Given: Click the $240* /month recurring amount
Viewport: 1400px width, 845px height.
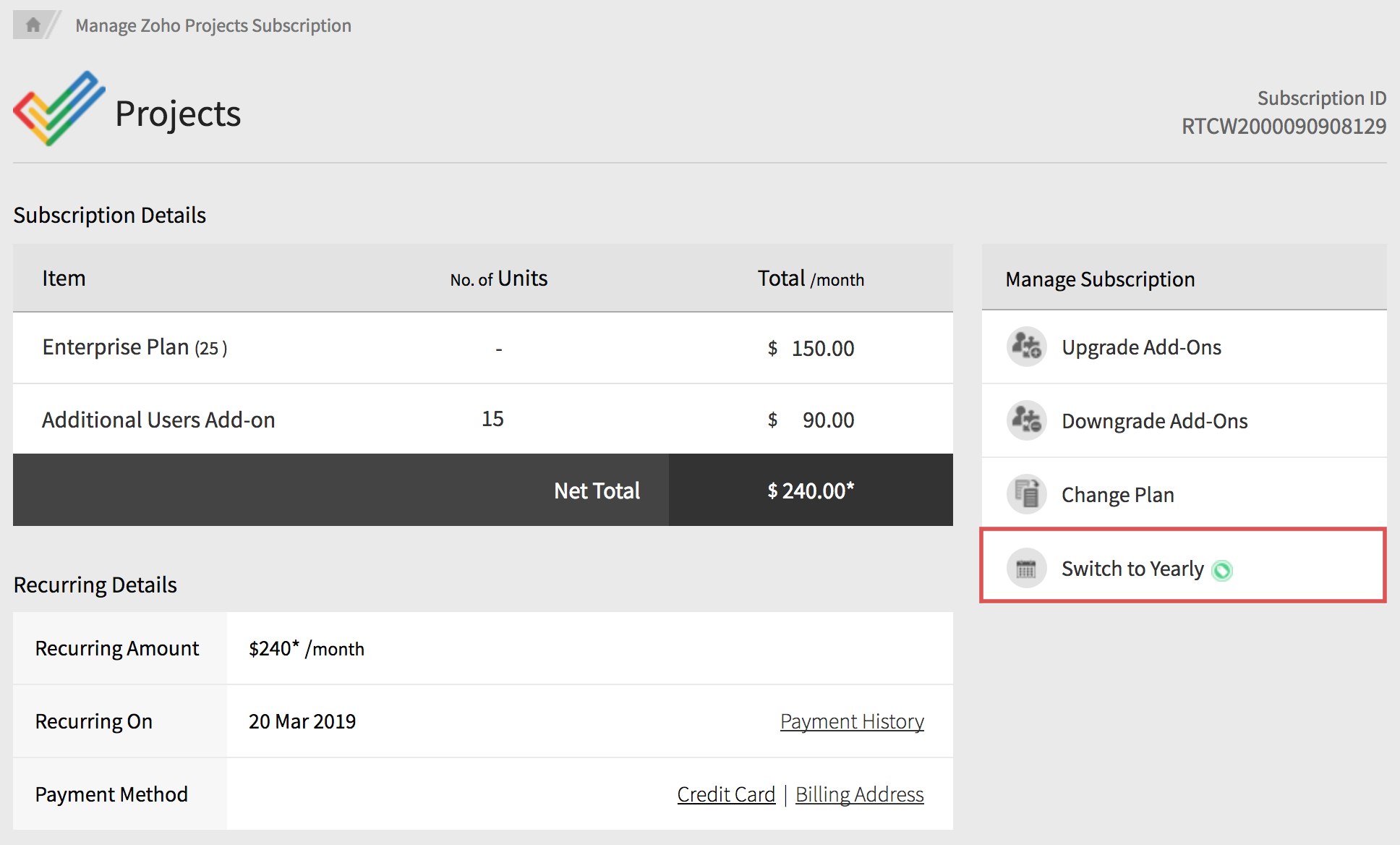Looking at the screenshot, I should coord(307,649).
